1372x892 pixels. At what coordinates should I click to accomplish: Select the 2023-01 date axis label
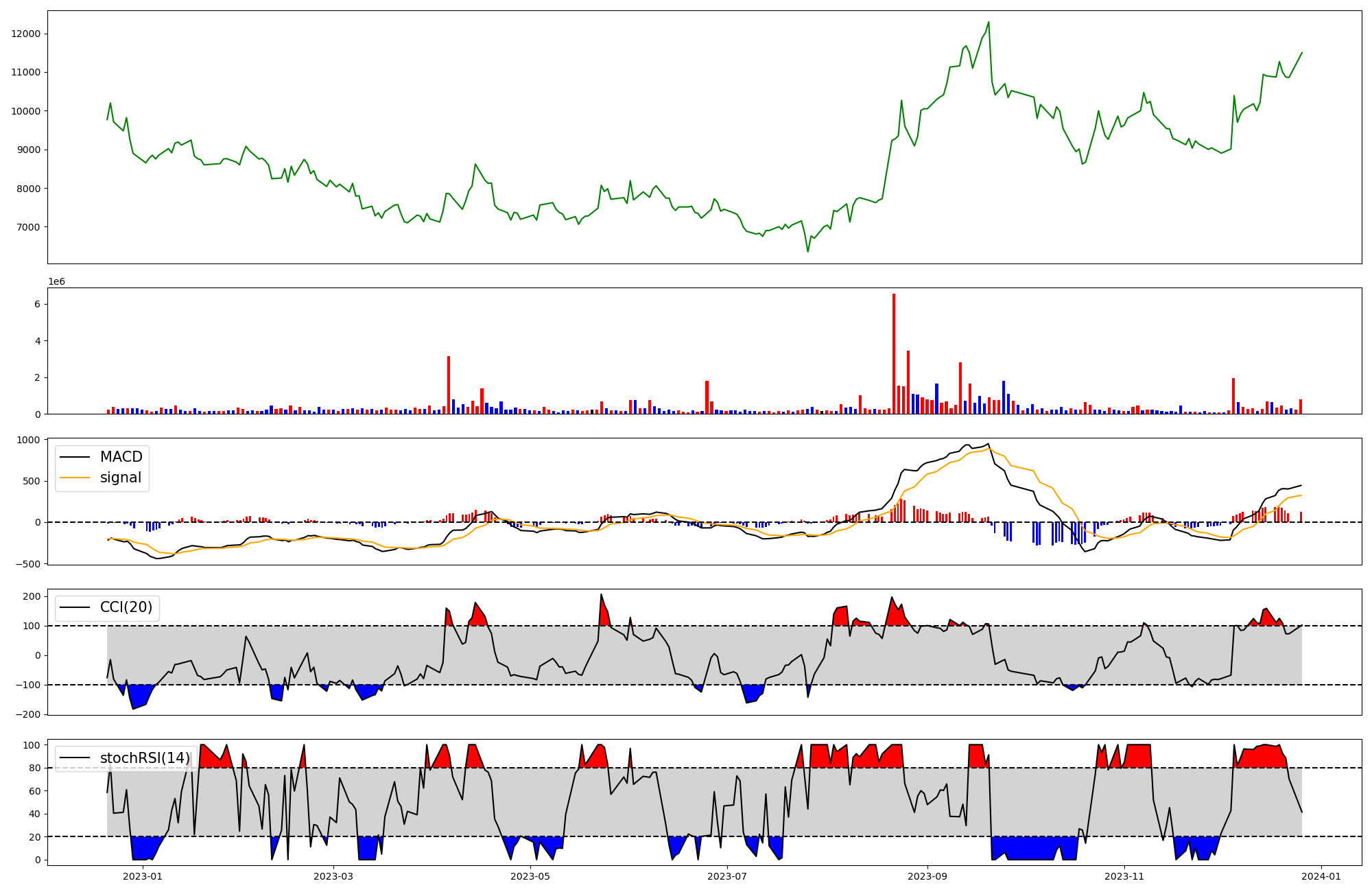tap(143, 876)
